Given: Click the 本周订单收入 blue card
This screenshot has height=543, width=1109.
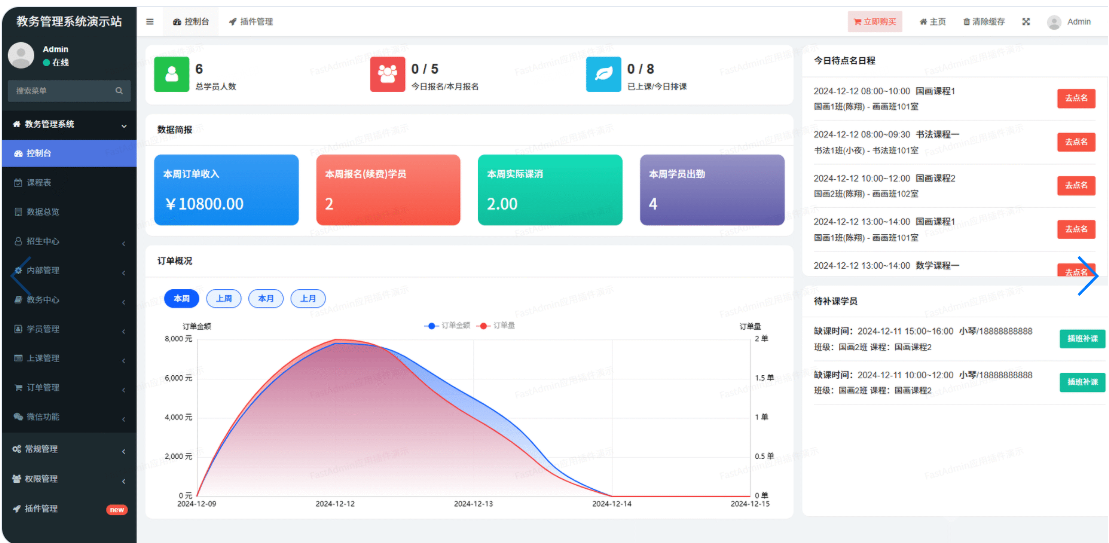Looking at the screenshot, I should coord(226,190).
